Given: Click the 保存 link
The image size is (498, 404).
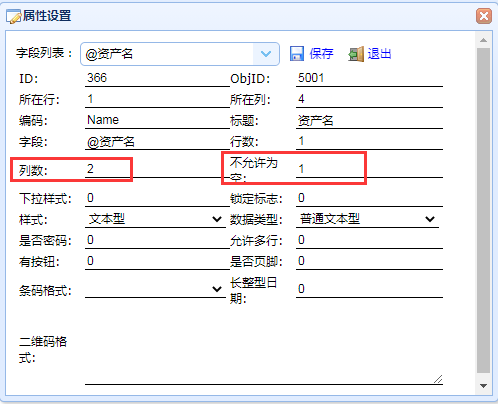Looking at the screenshot, I should pyautogui.click(x=321, y=54).
